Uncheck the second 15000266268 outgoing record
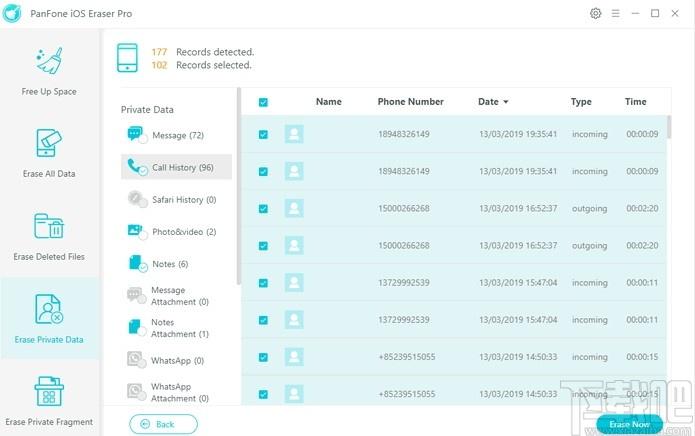695x436 pixels. (263, 246)
